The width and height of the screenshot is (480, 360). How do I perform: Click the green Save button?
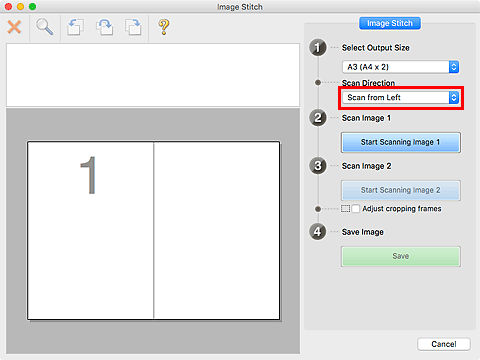pyautogui.click(x=401, y=256)
